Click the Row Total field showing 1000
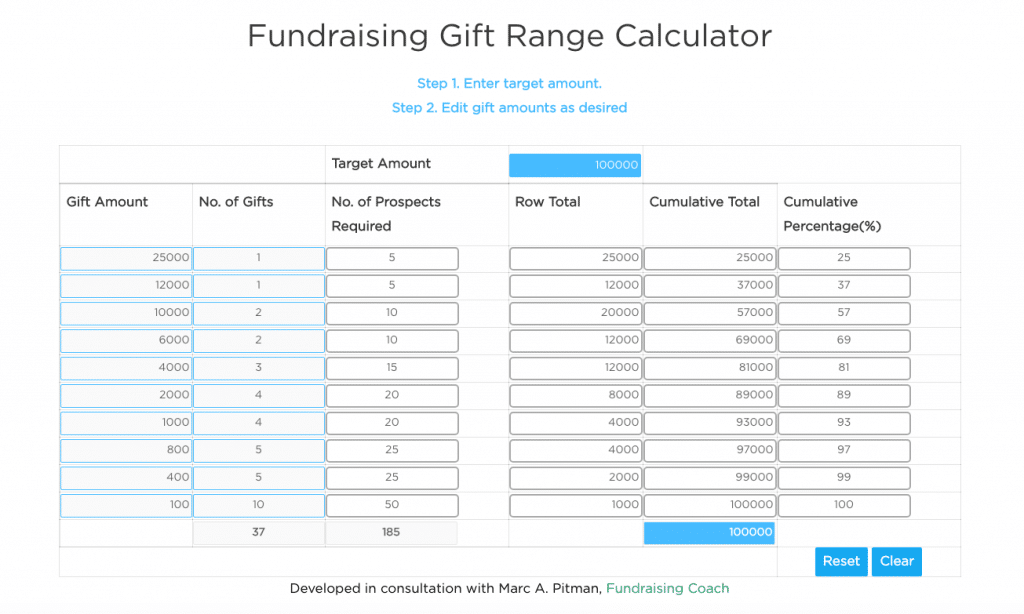Viewport: 1024px width, 614px height. coord(575,505)
